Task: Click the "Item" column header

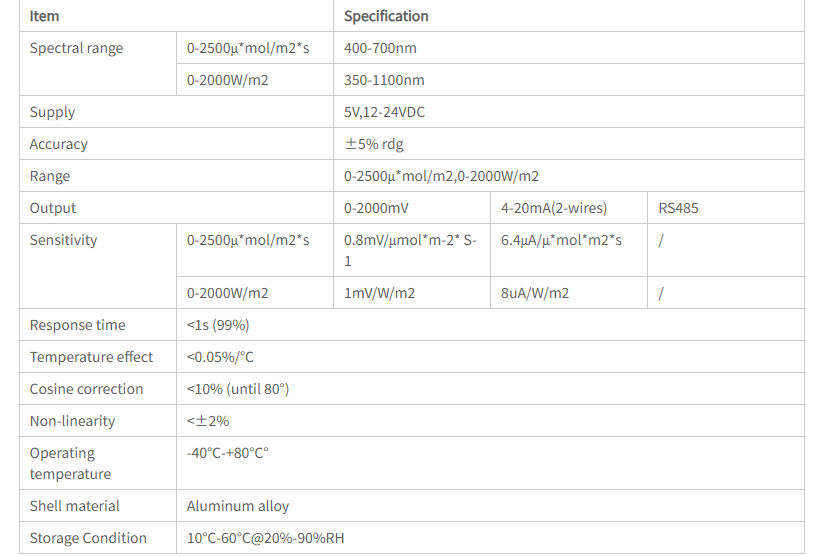Action: (44, 16)
